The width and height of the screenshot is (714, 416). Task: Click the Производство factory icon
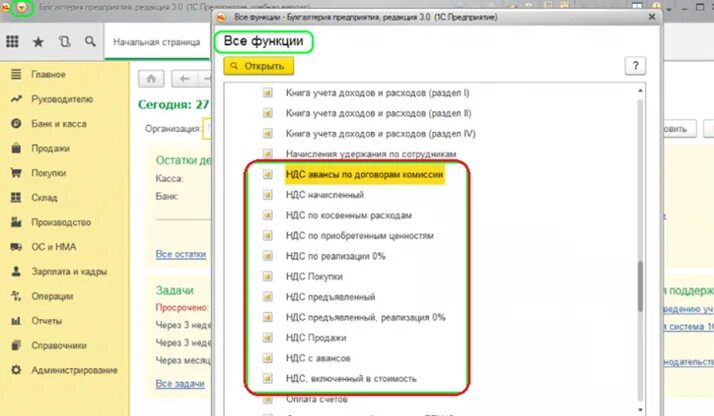16,222
